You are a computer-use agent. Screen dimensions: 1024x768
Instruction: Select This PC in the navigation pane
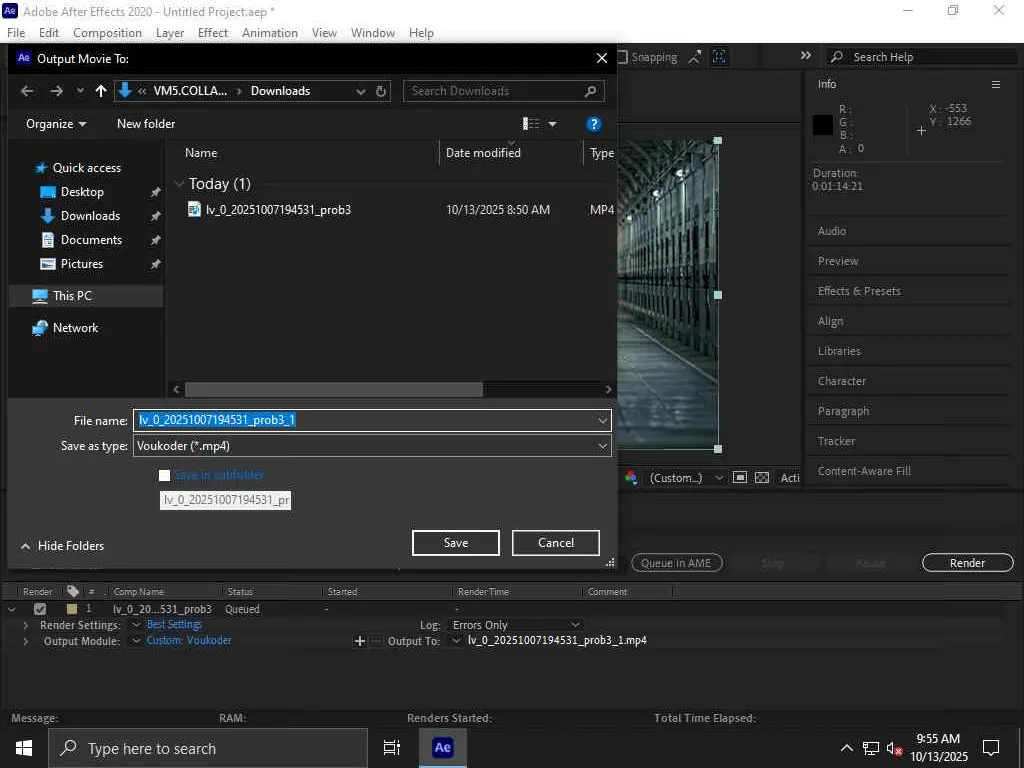[72, 296]
